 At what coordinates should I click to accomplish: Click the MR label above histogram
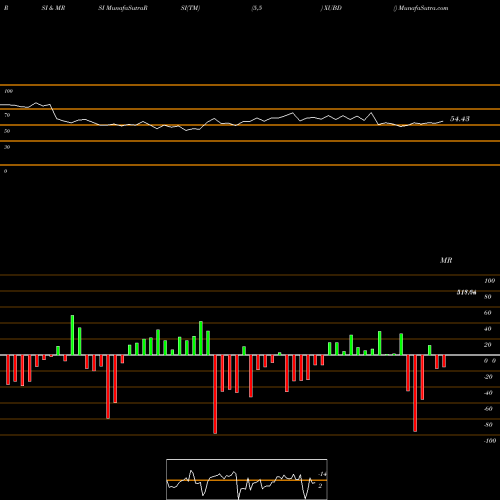446,260
